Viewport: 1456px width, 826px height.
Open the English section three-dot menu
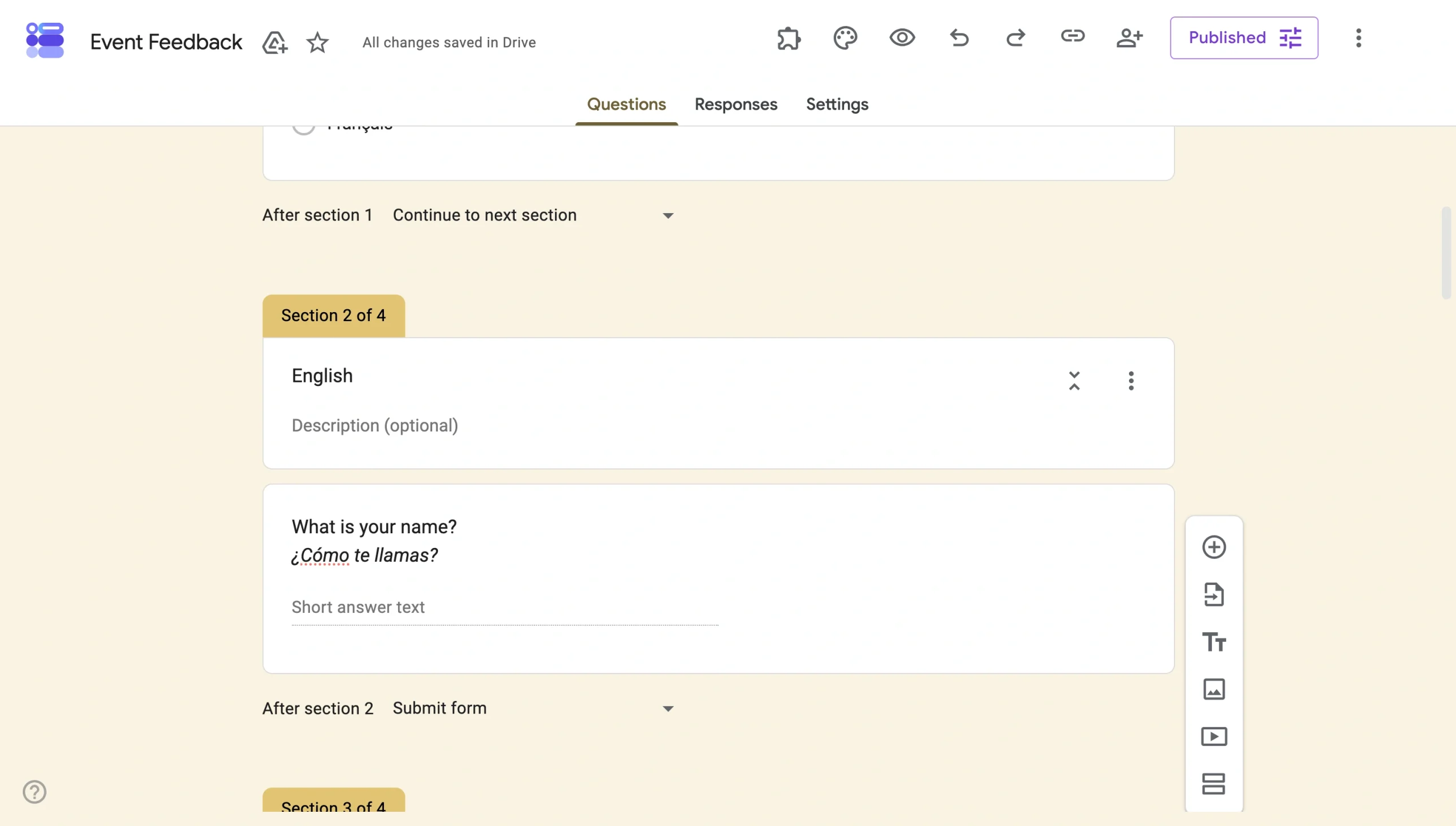(x=1131, y=381)
